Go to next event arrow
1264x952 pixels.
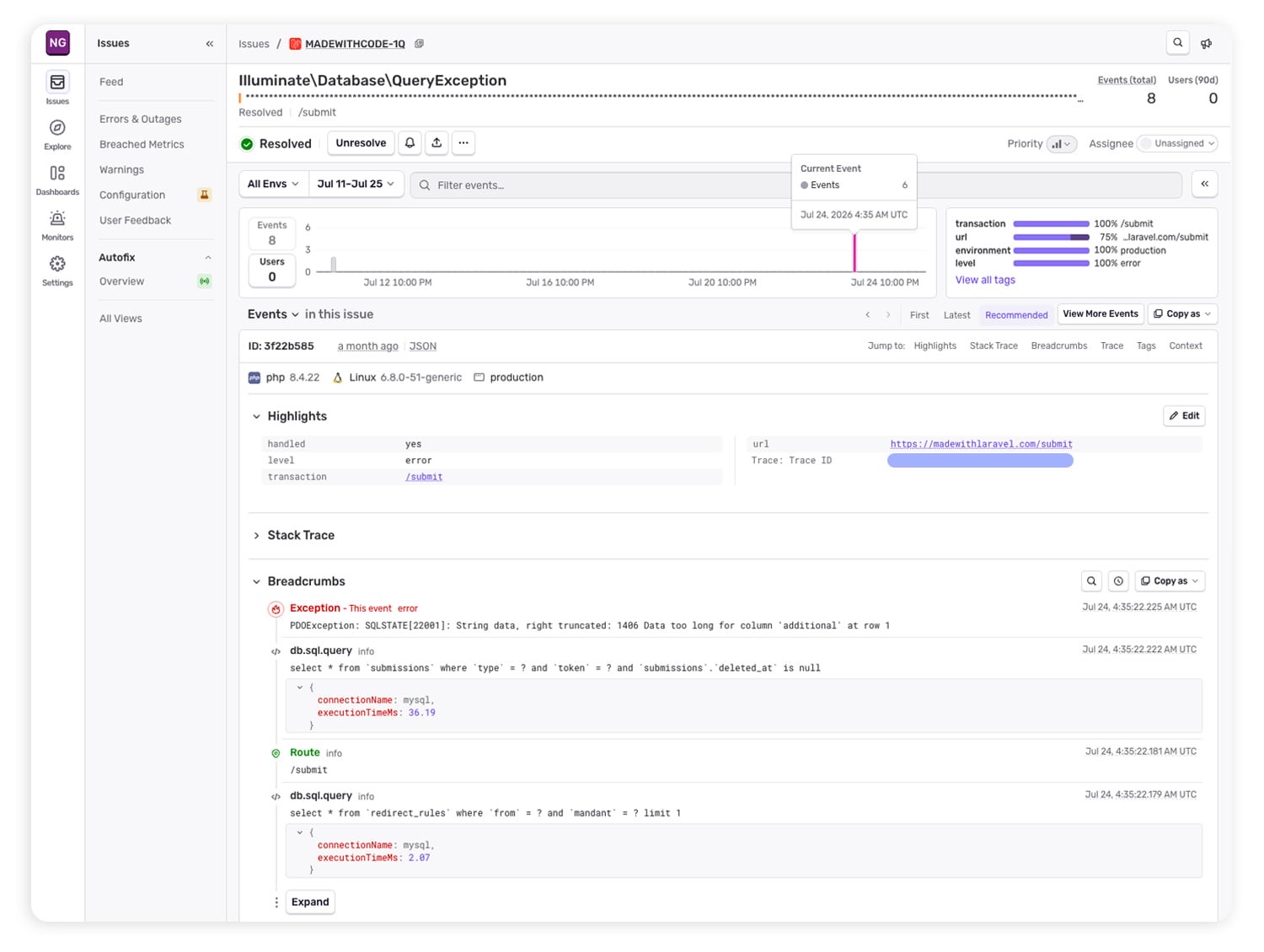coord(888,315)
